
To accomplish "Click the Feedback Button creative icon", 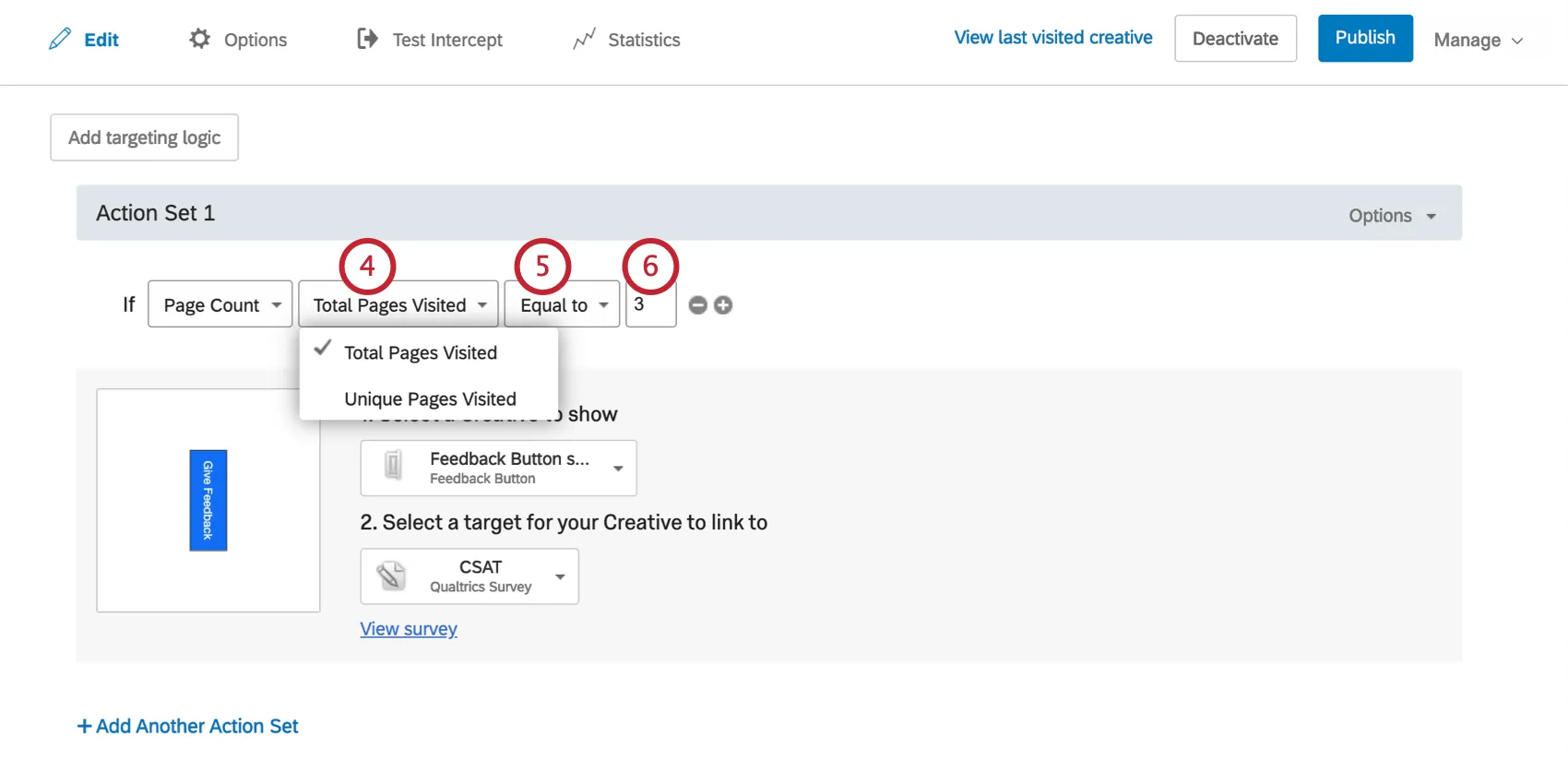I will pyautogui.click(x=393, y=465).
